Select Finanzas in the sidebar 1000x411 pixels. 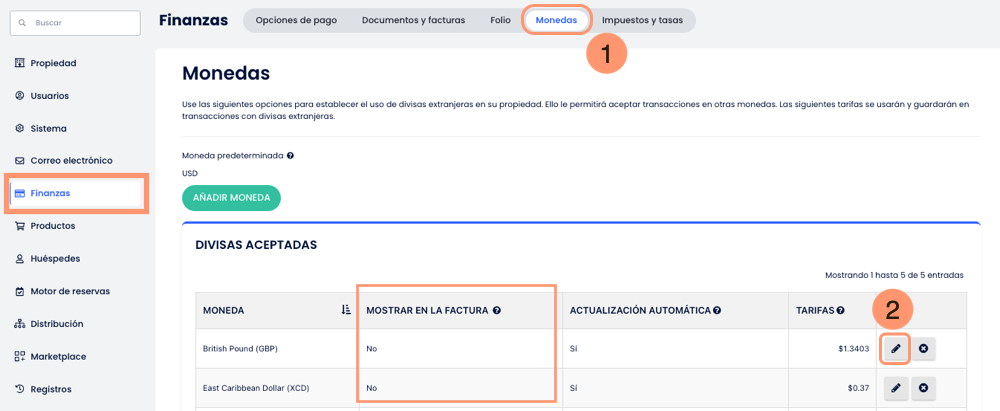tap(50, 193)
